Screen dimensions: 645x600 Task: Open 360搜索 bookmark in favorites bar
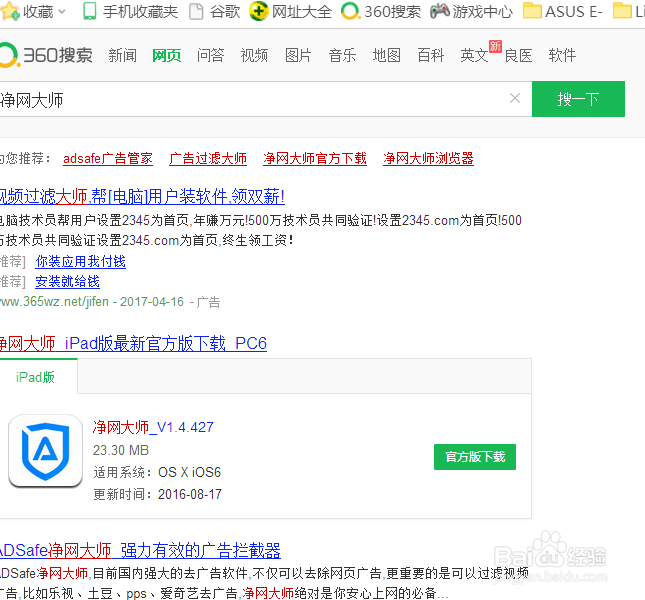pyautogui.click(x=381, y=12)
